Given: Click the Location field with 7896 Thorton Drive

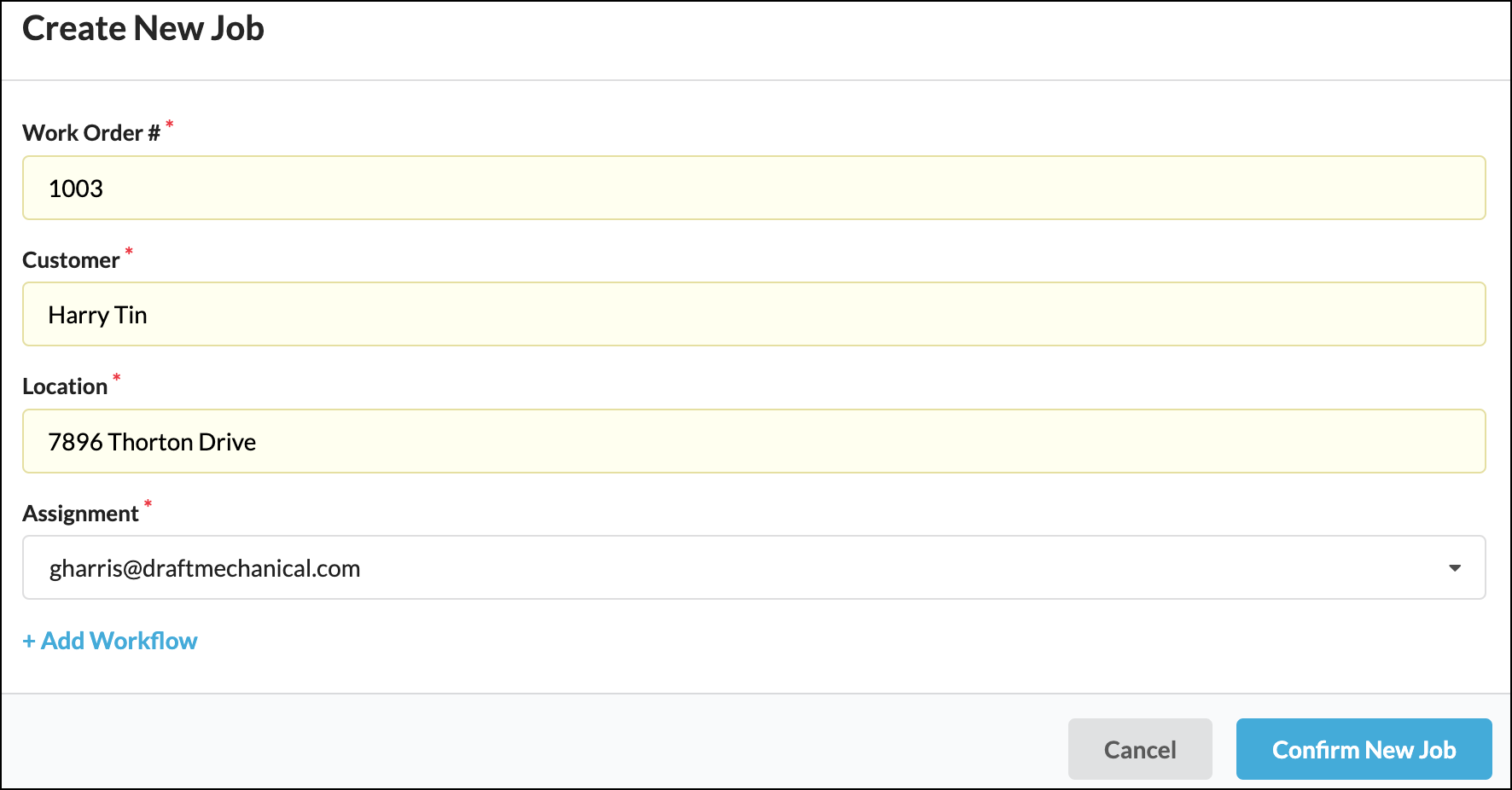Looking at the screenshot, I should point(753,442).
